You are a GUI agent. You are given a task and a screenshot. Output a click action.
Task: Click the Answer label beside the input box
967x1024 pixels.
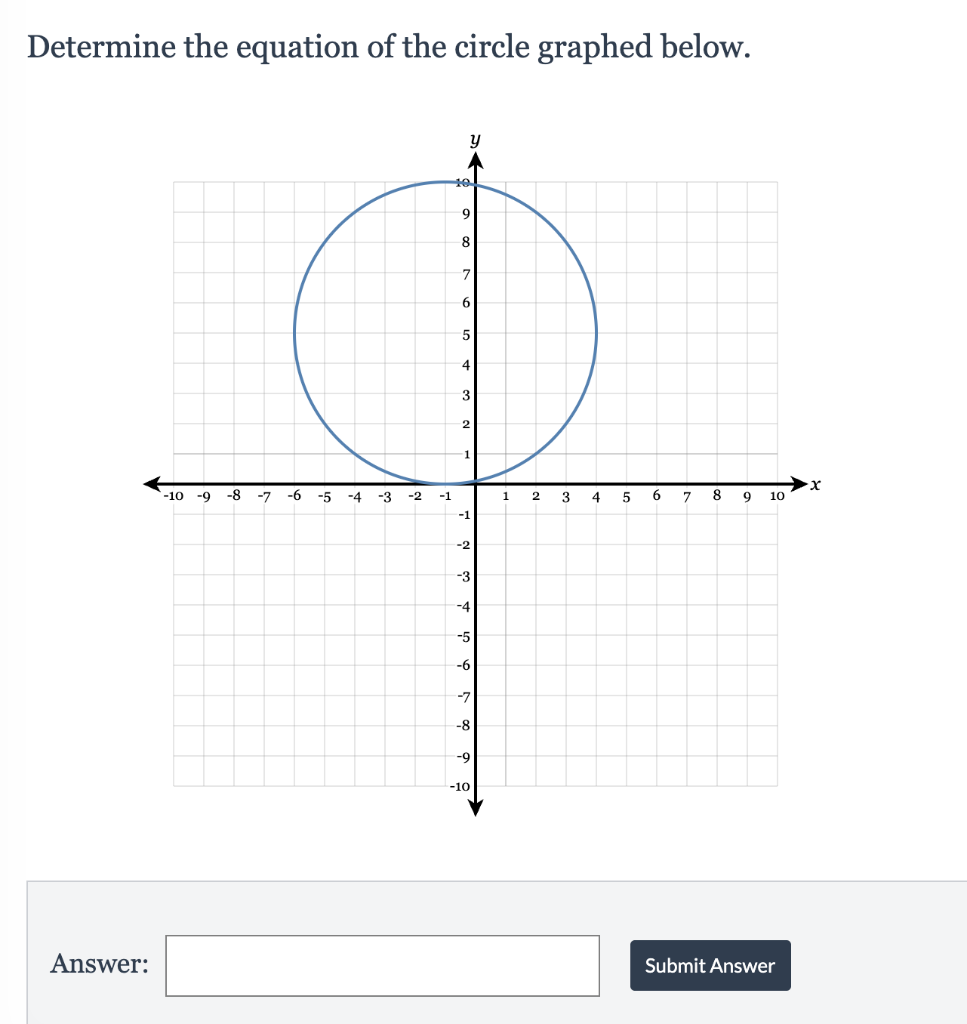click(100, 964)
